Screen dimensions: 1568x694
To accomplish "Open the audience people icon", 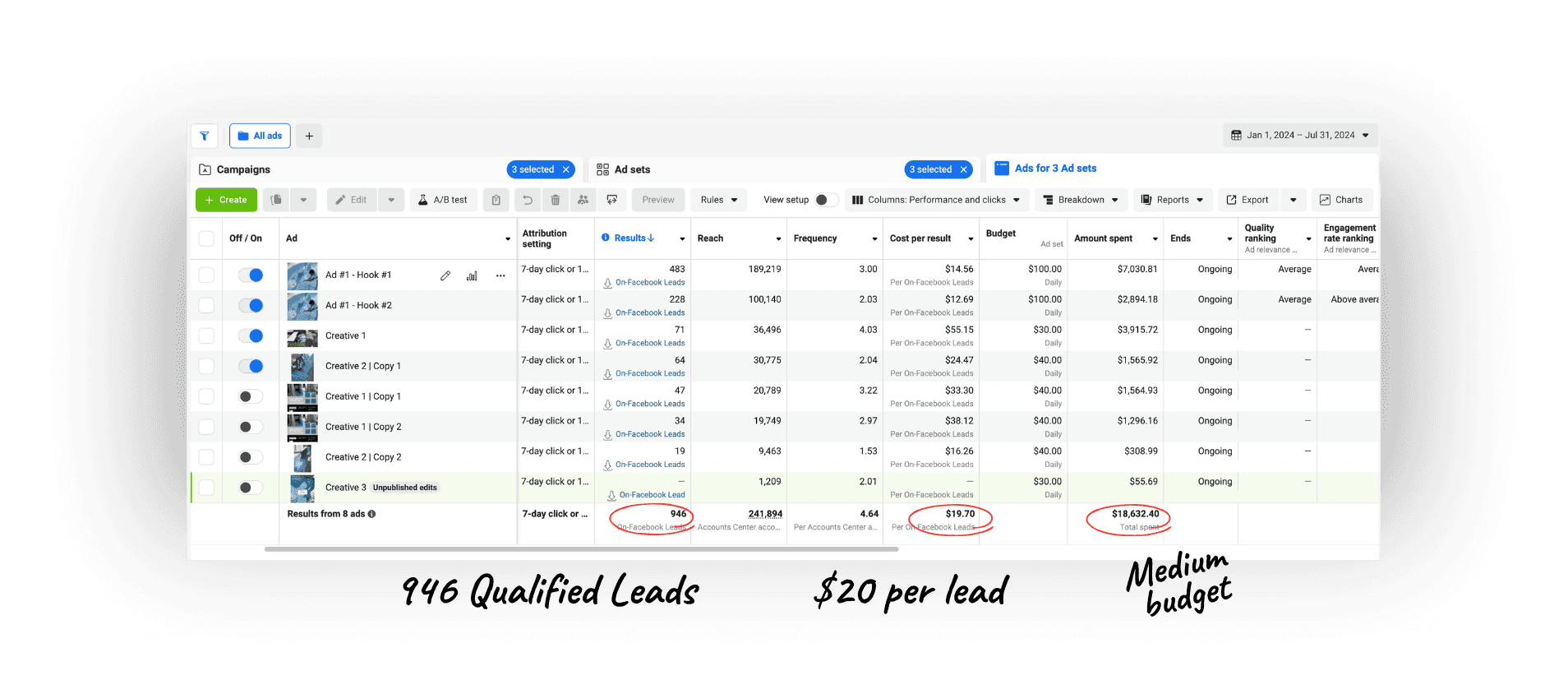I will tap(583, 200).
